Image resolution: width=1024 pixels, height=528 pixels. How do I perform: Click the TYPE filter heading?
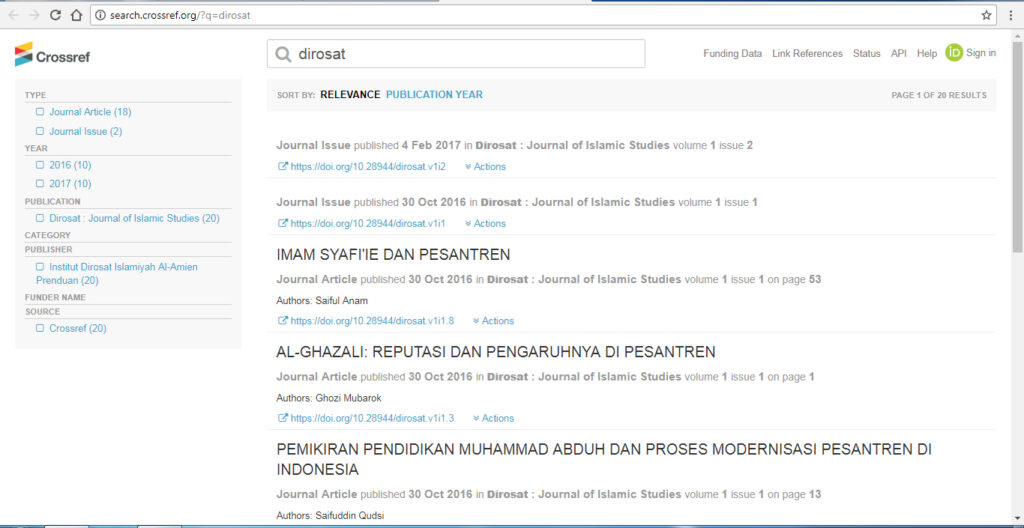(x=35, y=95)
